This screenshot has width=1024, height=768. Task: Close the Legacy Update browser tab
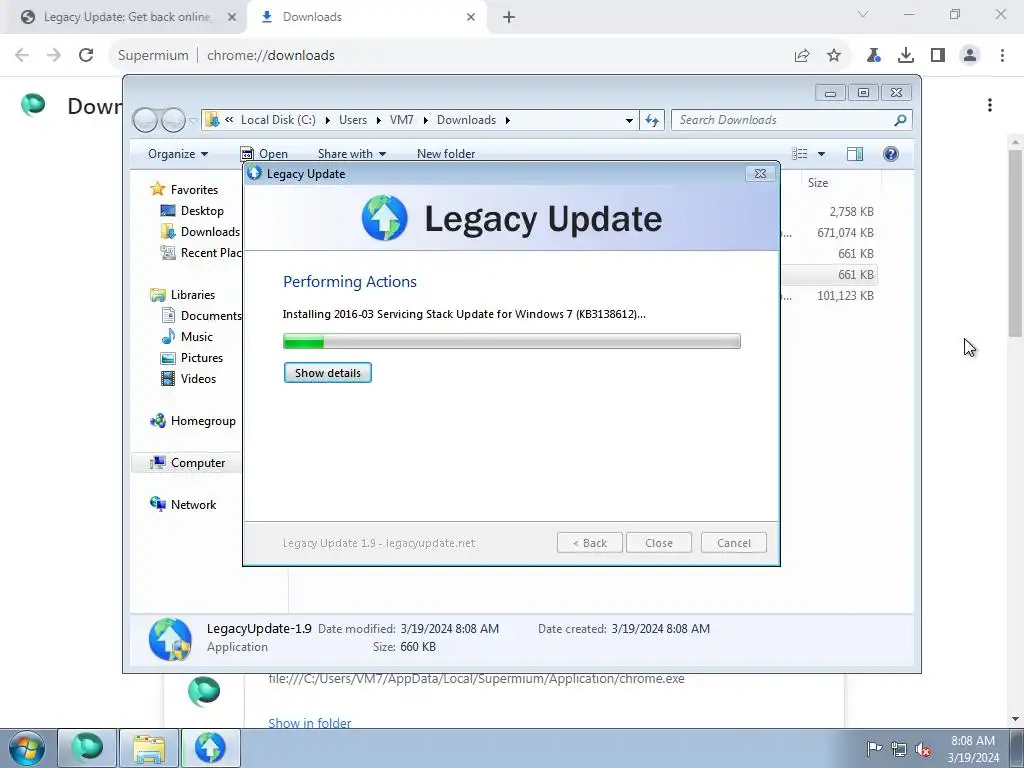(x=232, y=18)
